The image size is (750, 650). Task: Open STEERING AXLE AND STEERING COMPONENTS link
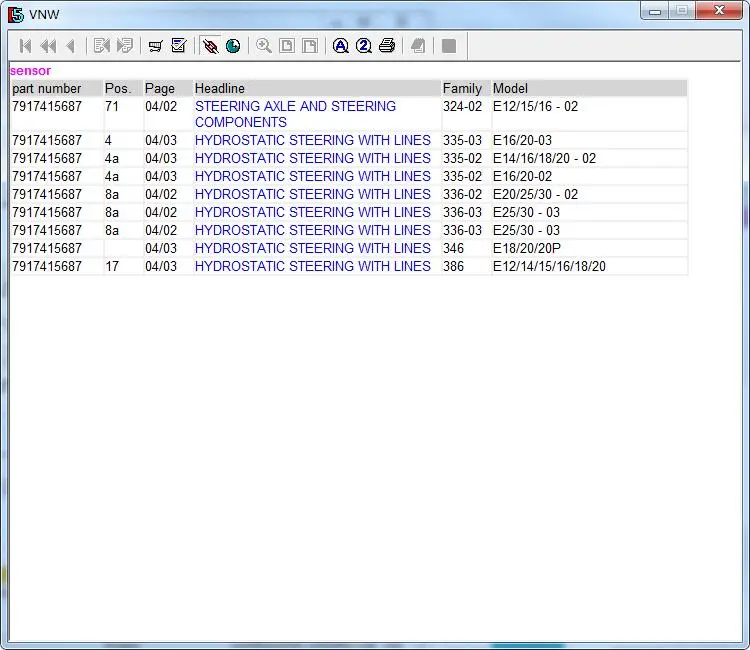point(295,114)
